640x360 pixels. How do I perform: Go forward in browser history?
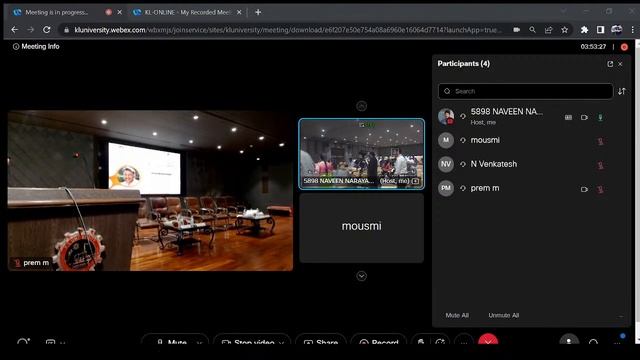coord(31,30)
